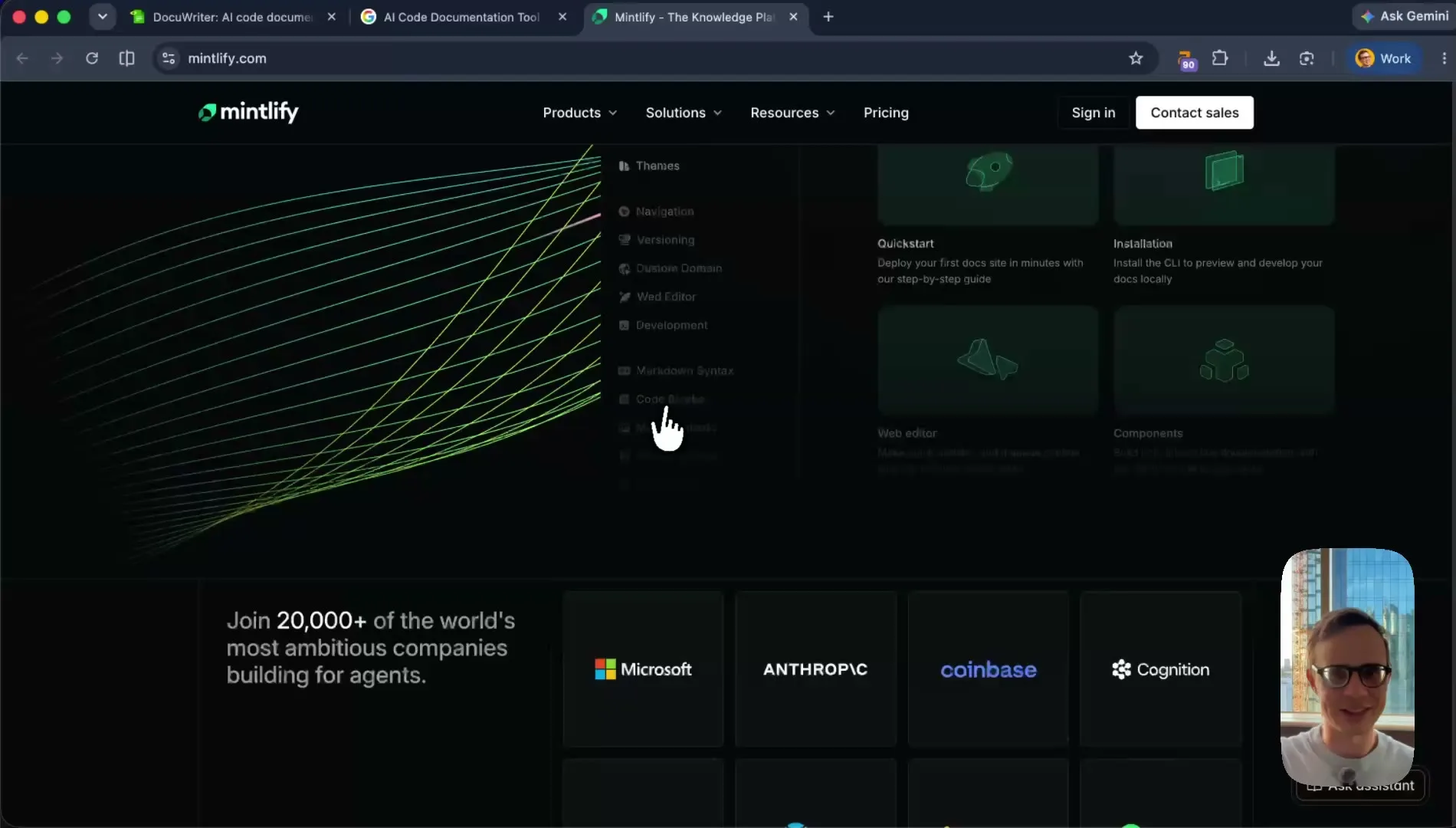The height and width of the screenshot is (828, 1456).
Task: Go forward with the browser forward arrow
Action: (57, 58)
